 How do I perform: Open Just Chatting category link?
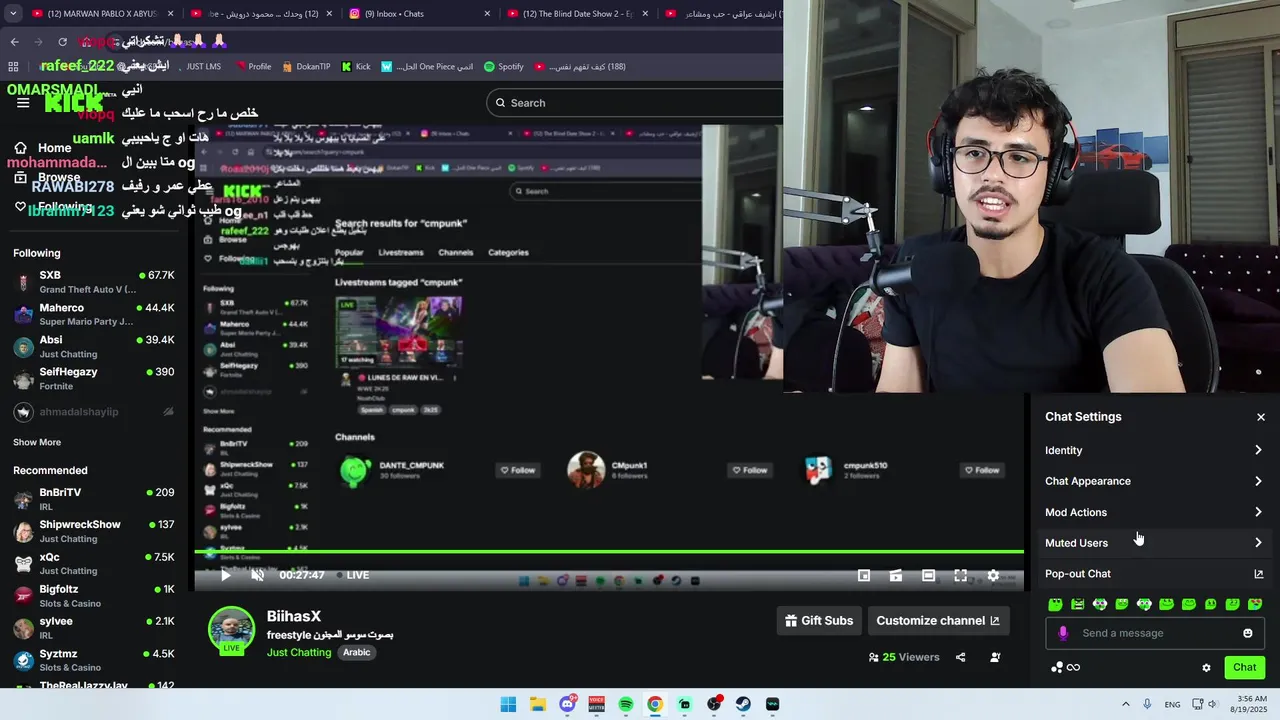[x=299, y=652]
